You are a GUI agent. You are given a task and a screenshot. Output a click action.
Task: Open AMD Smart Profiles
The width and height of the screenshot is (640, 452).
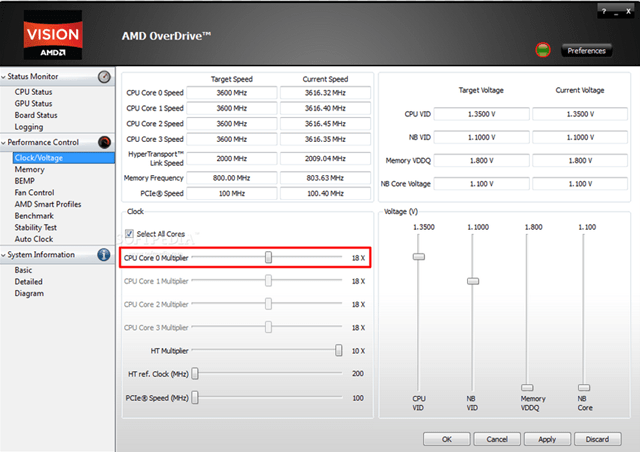pyautogui.click(x=48, y=204)
